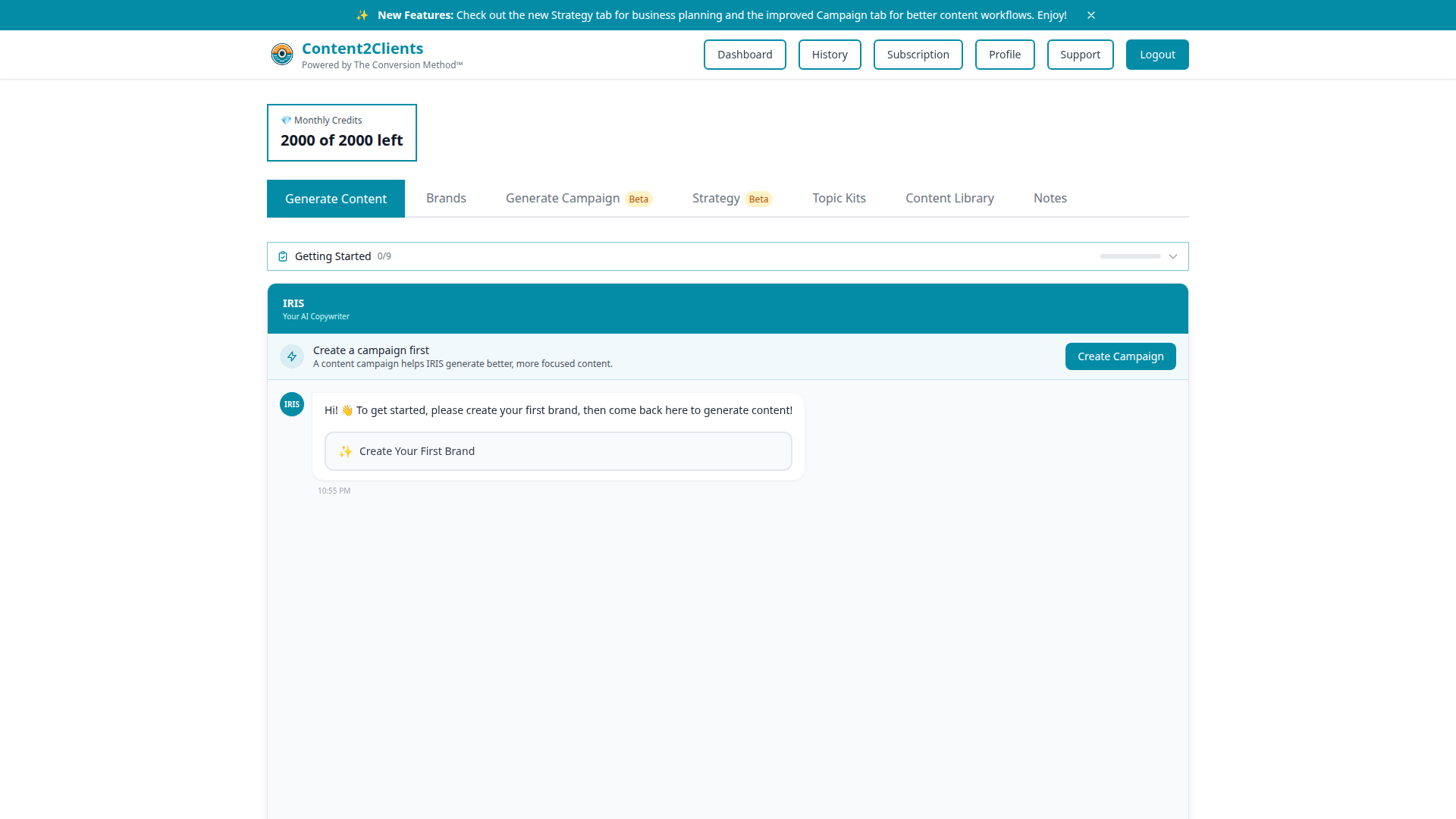Viewport: 1456px width, 819px height.
Task: Click the diamond icon beside Monthly Credits
Action: [x=287, y=120]
